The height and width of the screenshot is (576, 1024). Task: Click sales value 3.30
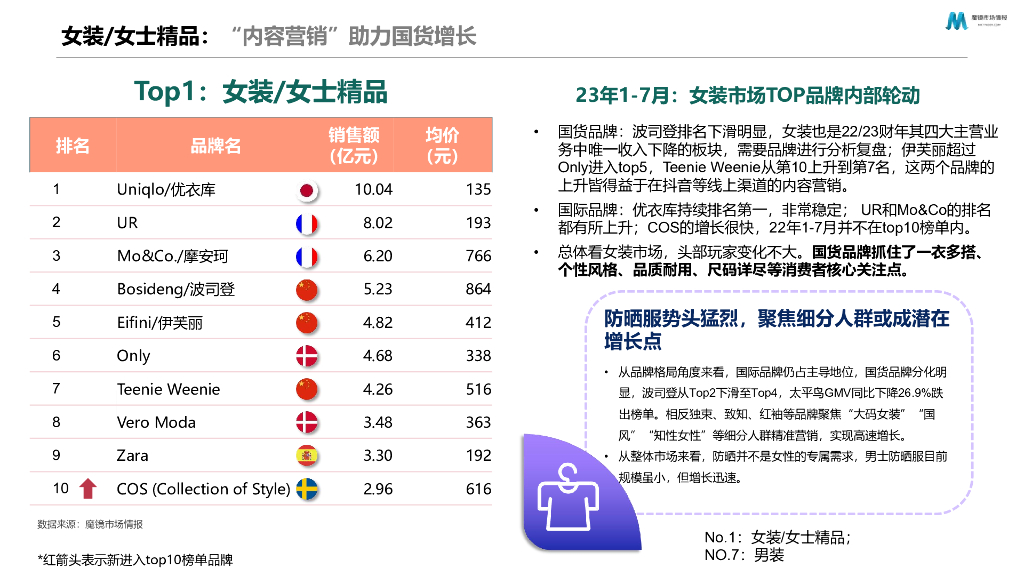point(378,456)
